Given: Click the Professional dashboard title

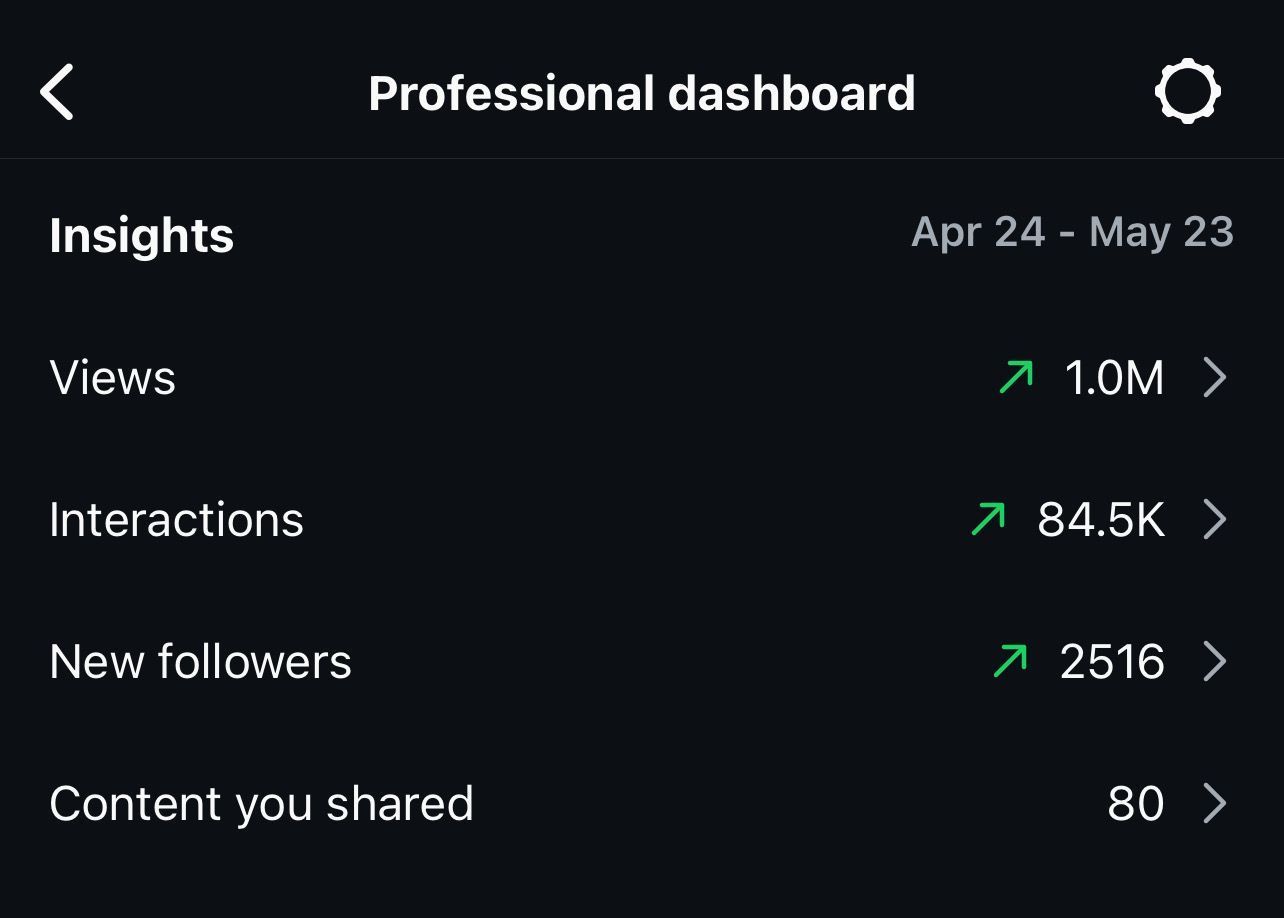Looking at the screenshot, I should coord(641,93).
